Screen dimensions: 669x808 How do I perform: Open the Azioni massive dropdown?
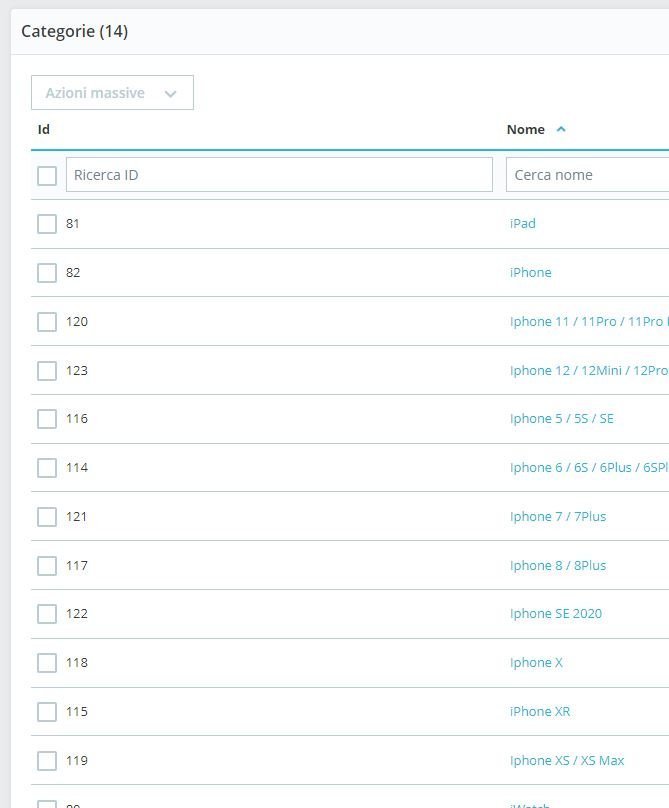[112, 93]
